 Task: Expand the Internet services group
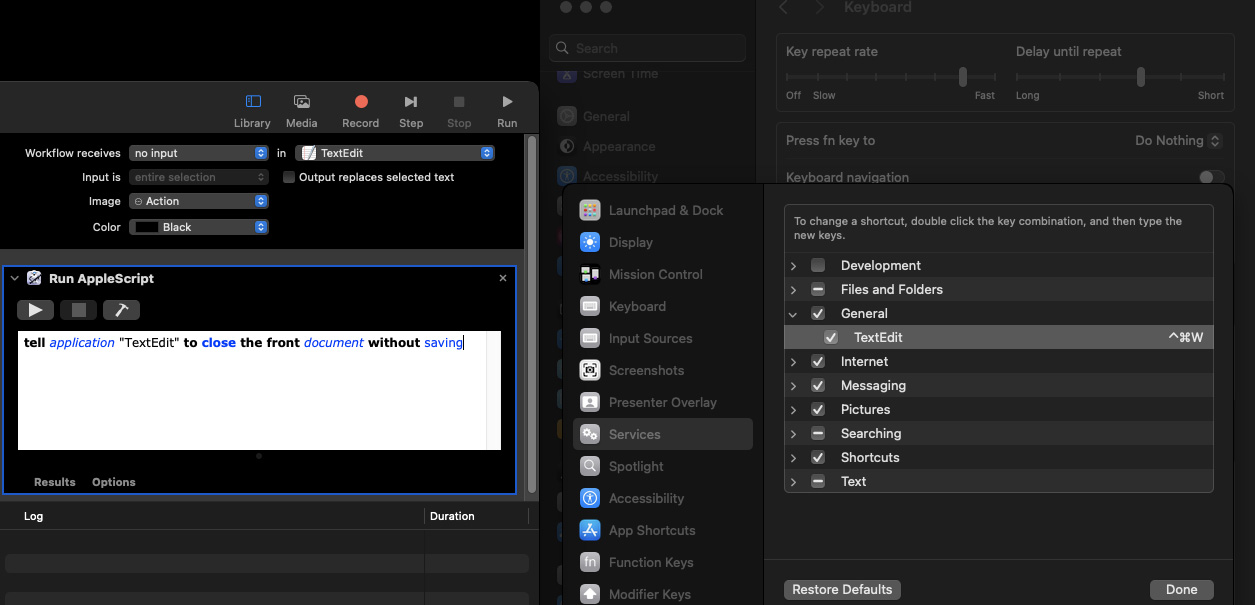point(793,361)
